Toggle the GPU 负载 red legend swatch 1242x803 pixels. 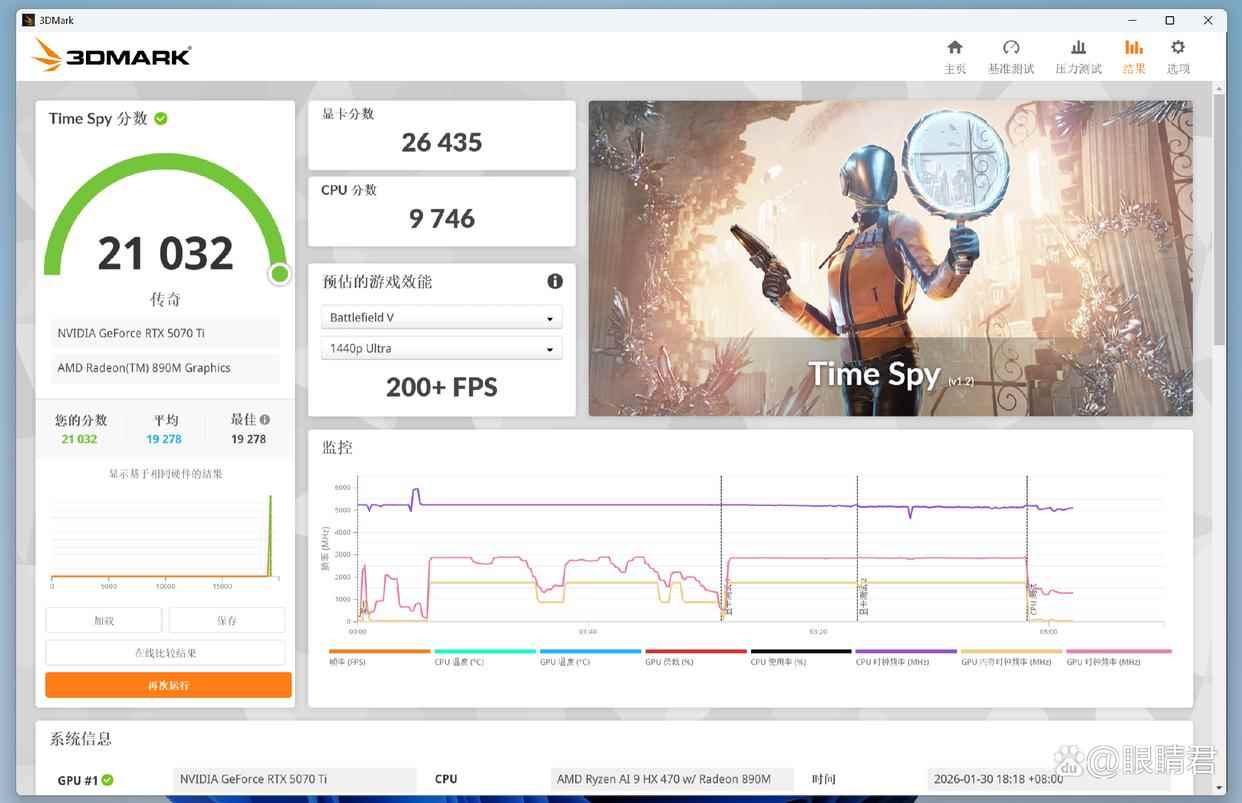tap(696, 651)
